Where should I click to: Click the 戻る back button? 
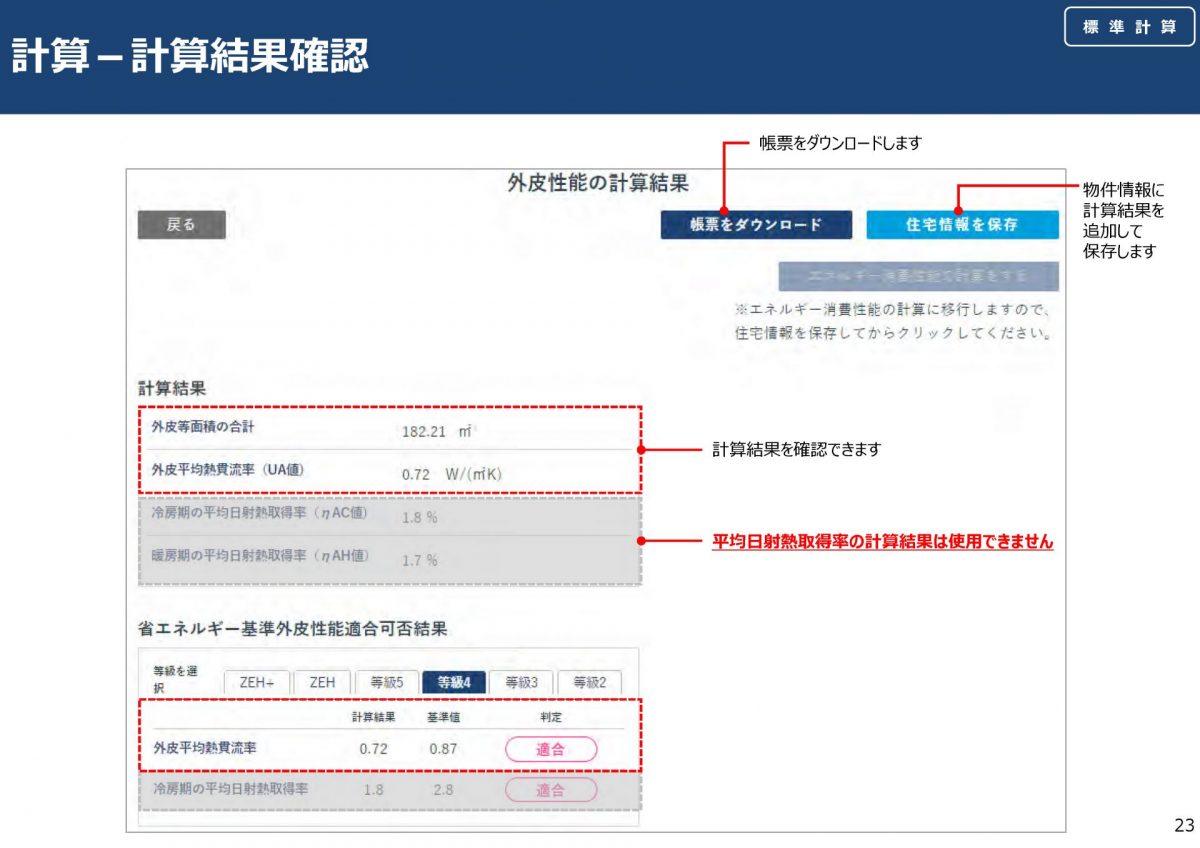point(181,225)
